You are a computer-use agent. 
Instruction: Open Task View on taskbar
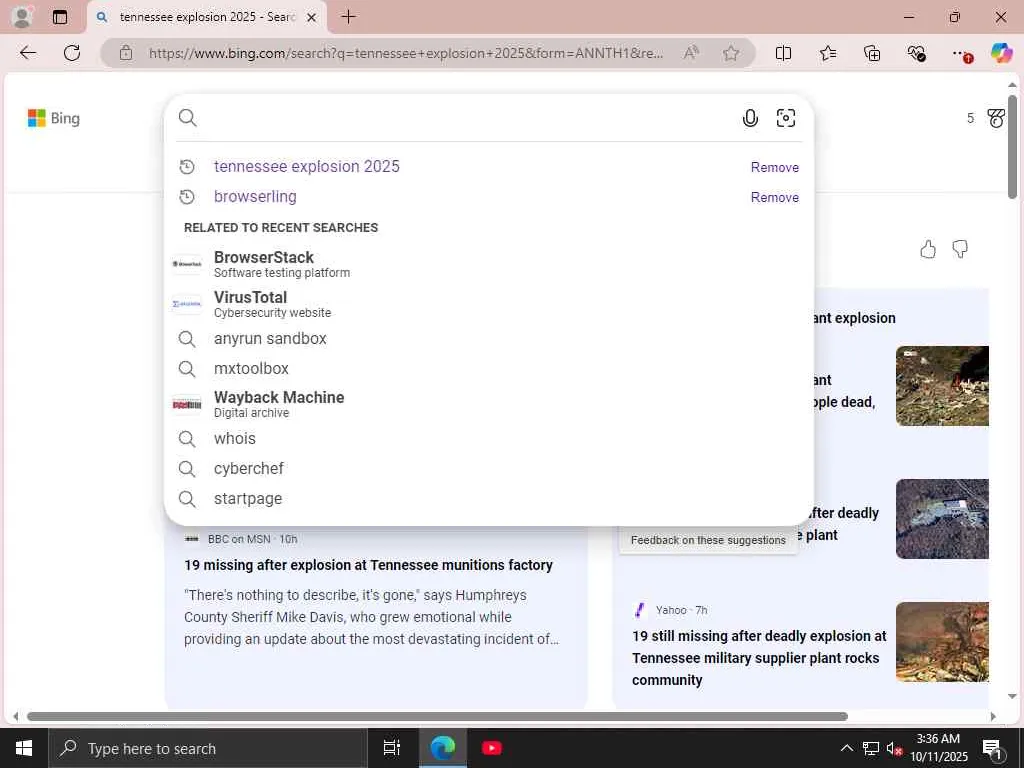click(391, 748)
